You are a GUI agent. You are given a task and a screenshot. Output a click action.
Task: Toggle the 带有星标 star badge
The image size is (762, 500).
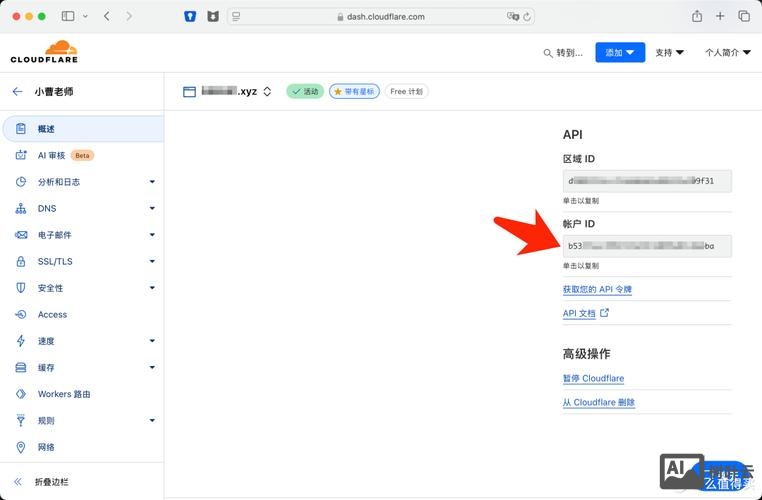(x=354, y=91)
